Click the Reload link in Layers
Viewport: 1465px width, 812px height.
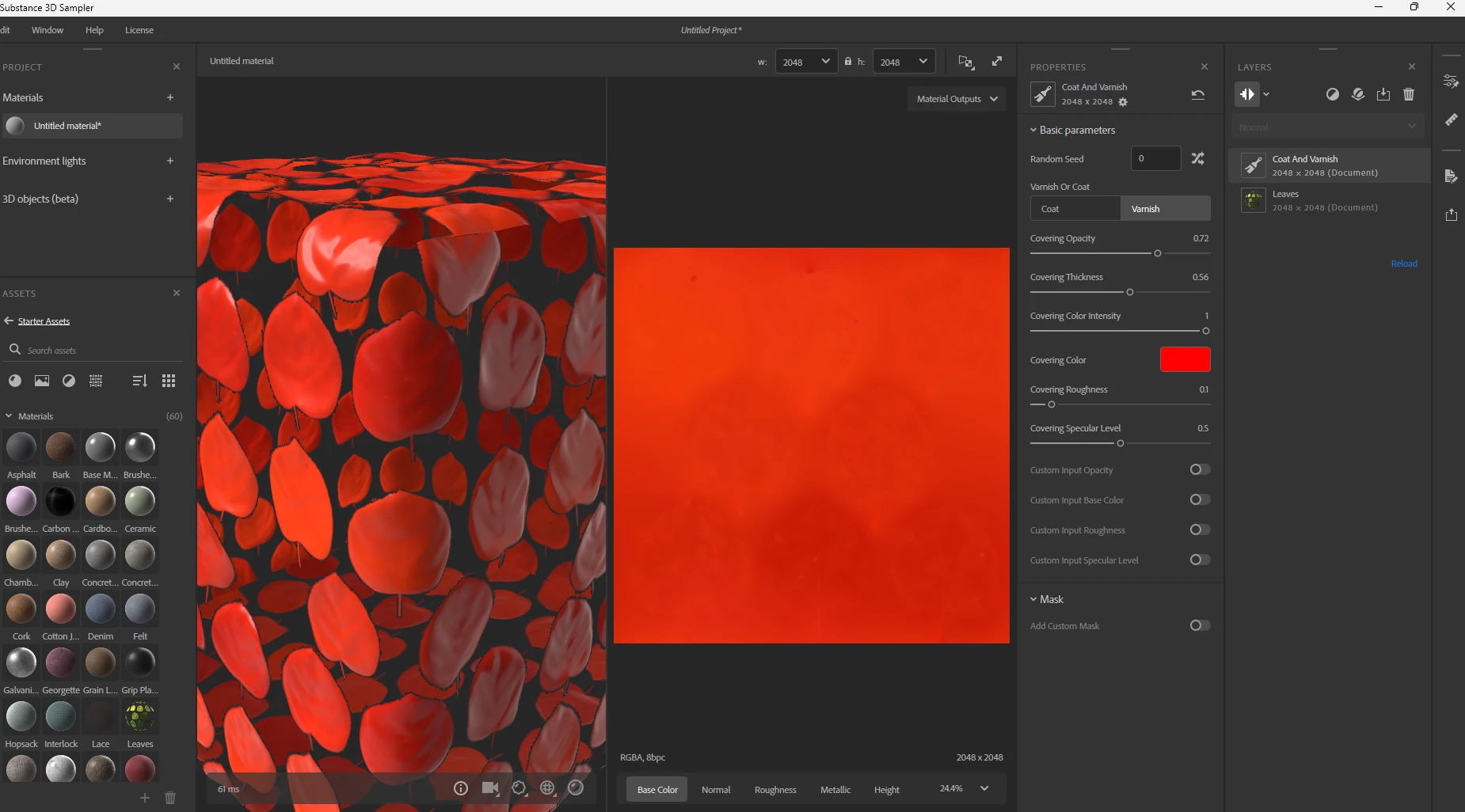[1404, 264]
